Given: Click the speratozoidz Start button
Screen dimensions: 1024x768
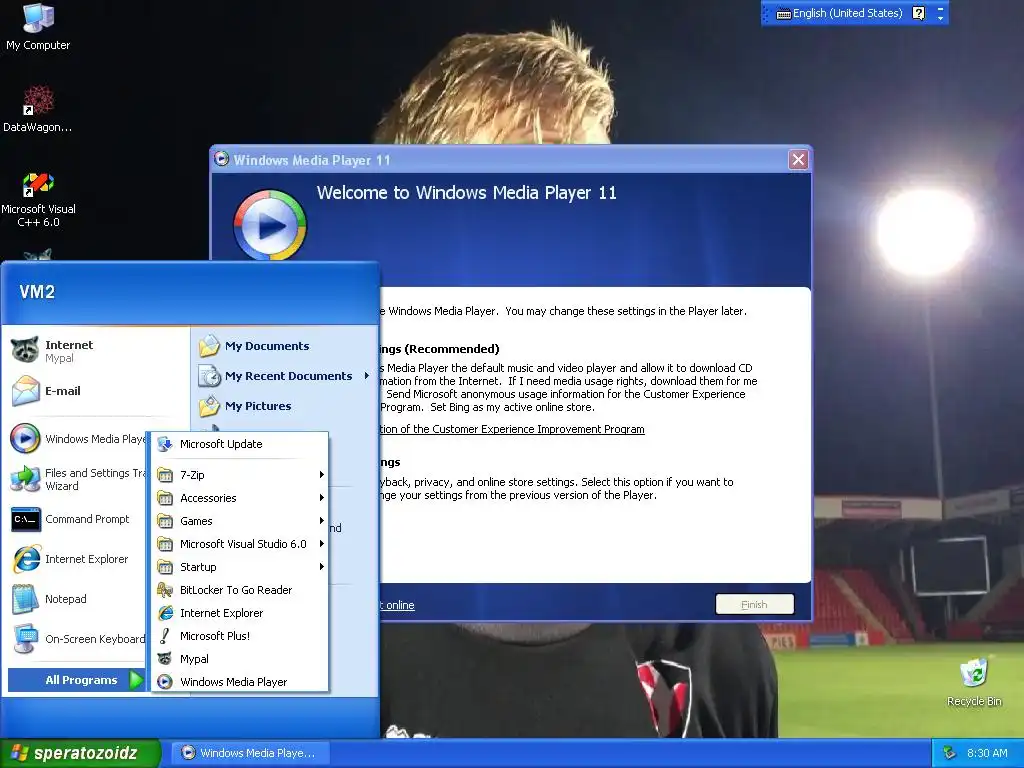Looking at the screenshot, I should 80,753.
